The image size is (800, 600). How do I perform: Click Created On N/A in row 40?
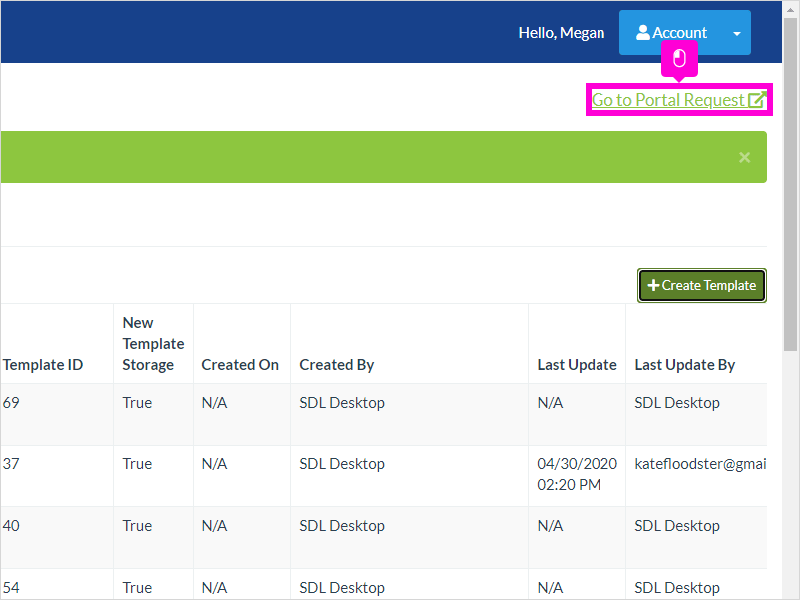[x=214, y=526]
